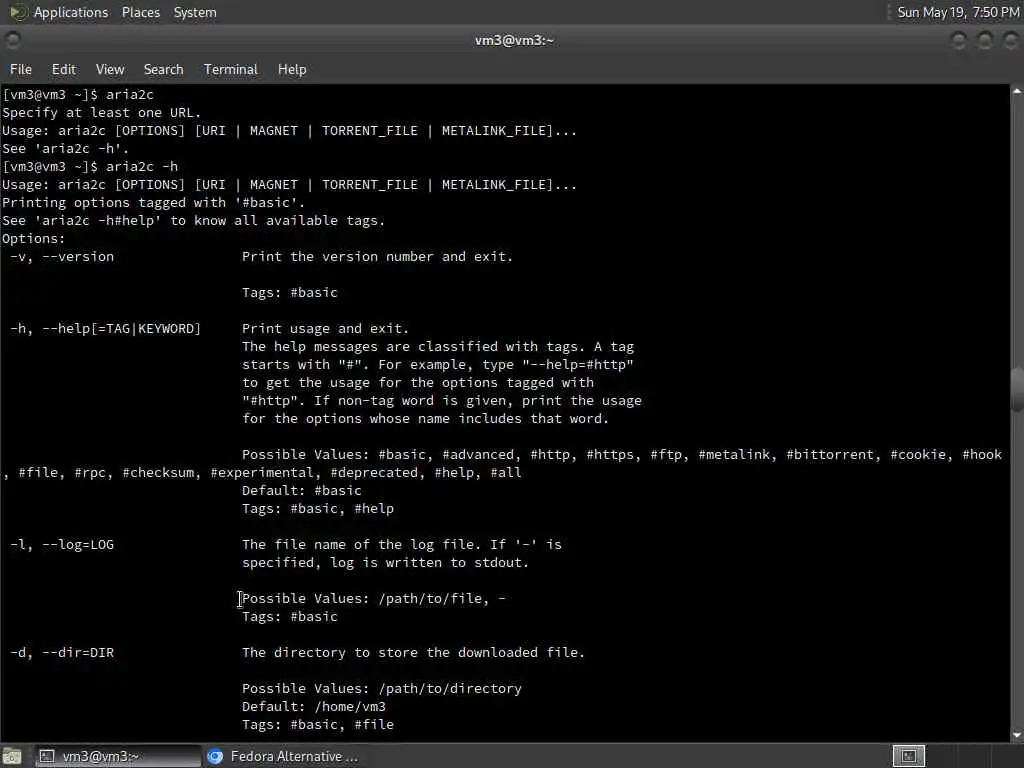Click the Applications menu logo icon

point(17,12)
